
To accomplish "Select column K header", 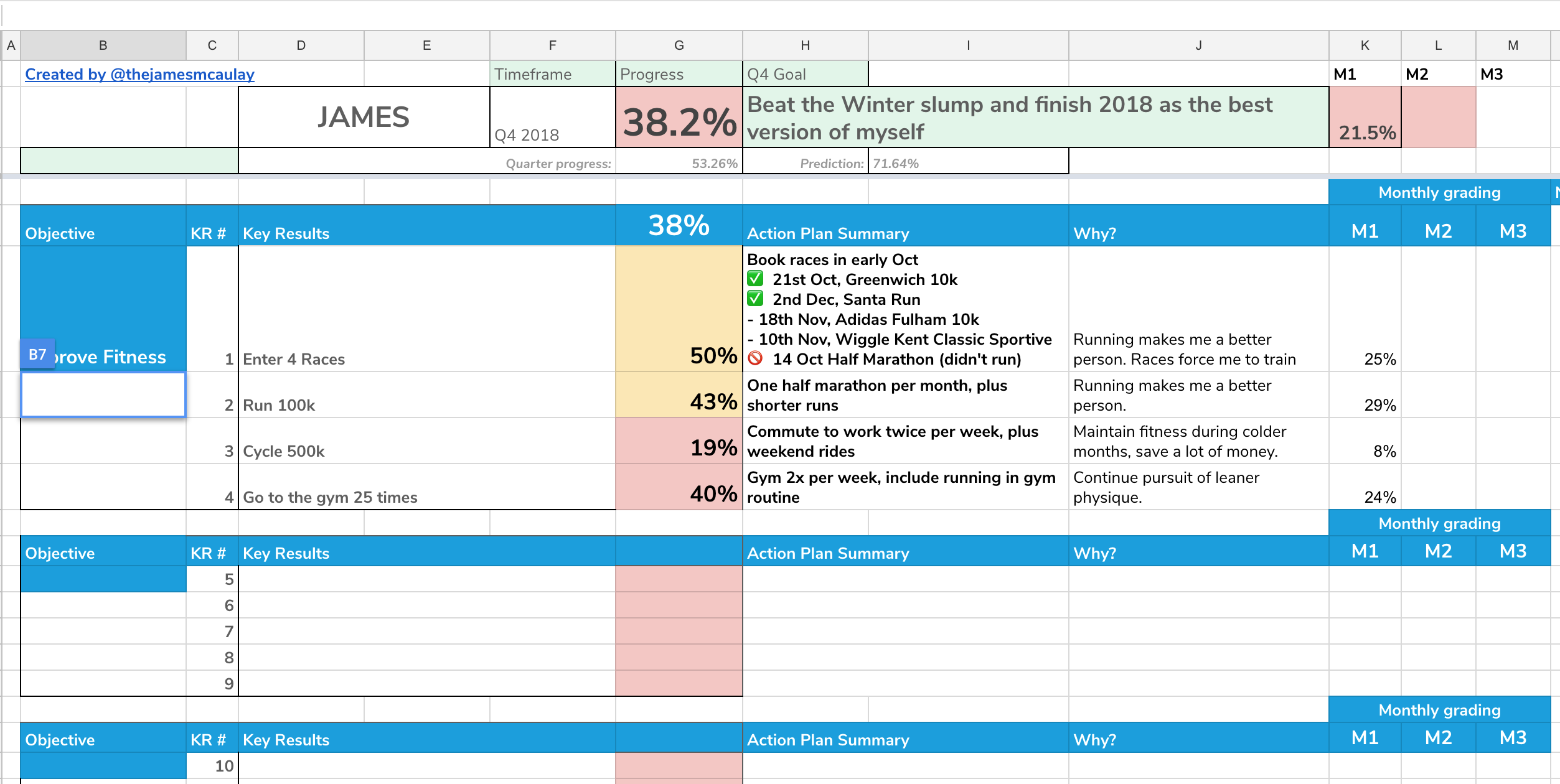I will [x=1365, y=45].
